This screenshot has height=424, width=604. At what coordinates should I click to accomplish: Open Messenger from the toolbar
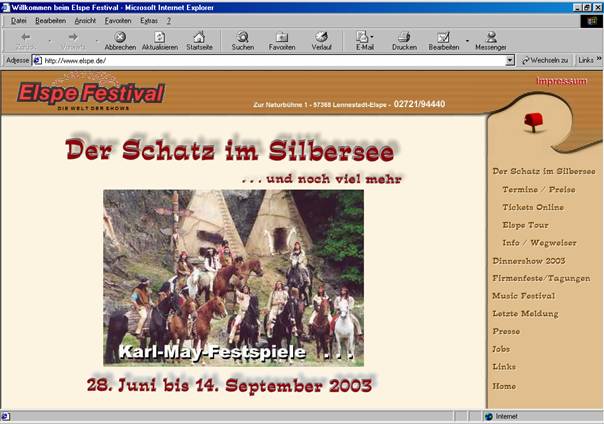pyautogui.click(x=491, y=40)
